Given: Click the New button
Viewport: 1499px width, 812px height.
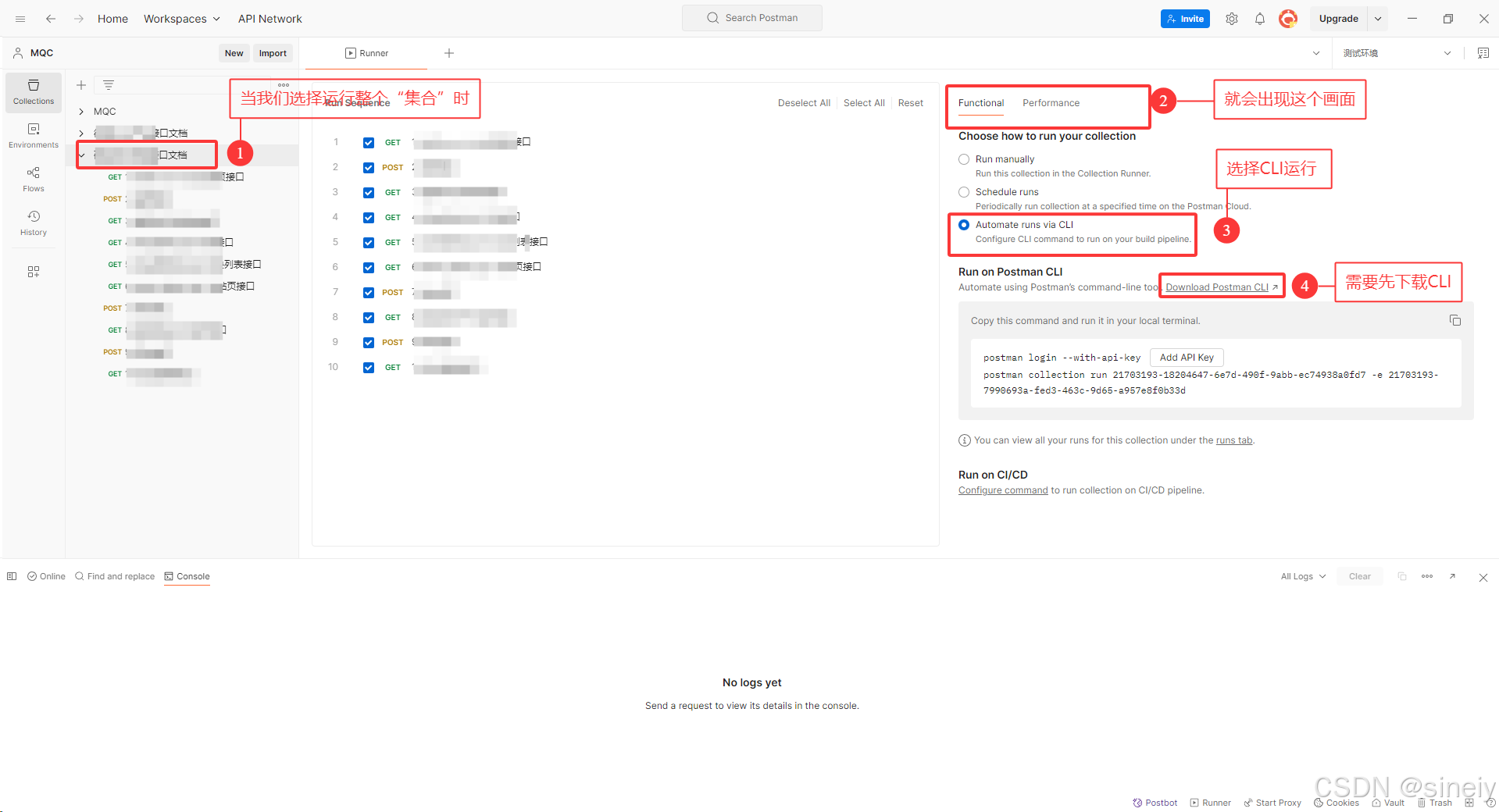Looking at the screenshot, I should 234,53.
